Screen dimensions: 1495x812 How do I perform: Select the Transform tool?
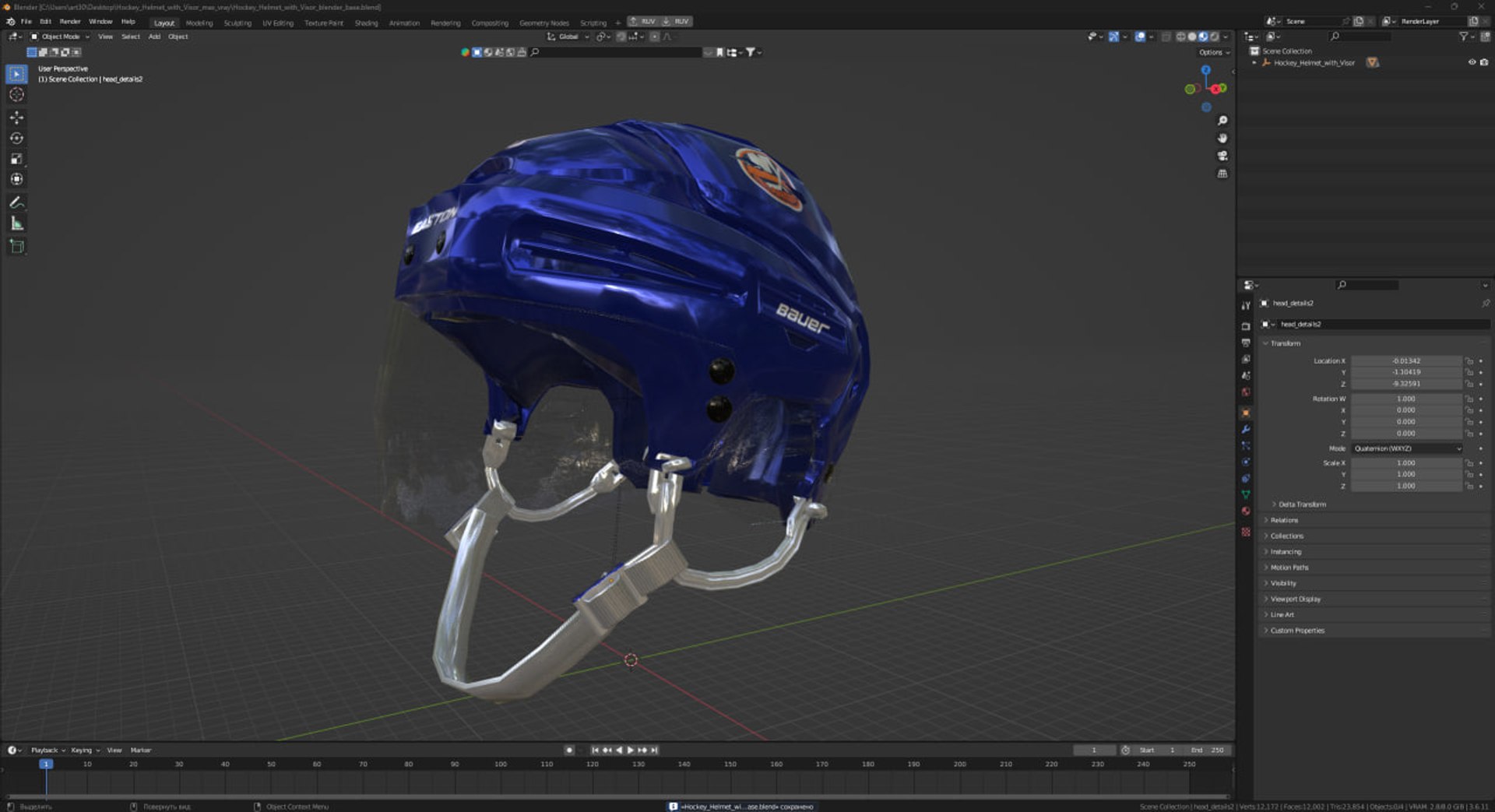click(x=16, y=179)
